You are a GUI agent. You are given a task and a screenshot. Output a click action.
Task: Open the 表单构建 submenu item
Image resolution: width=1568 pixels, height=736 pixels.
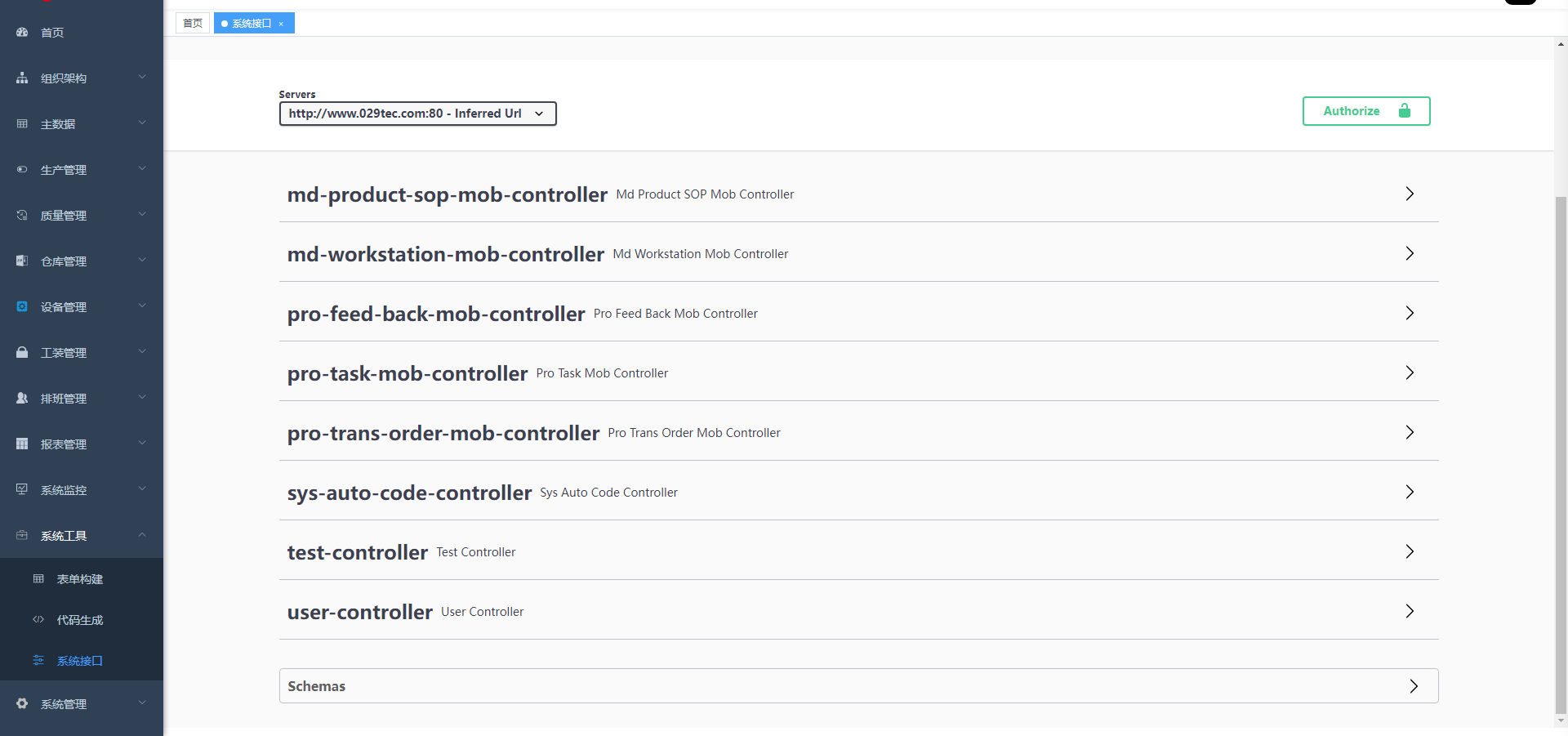coord(80,579)
